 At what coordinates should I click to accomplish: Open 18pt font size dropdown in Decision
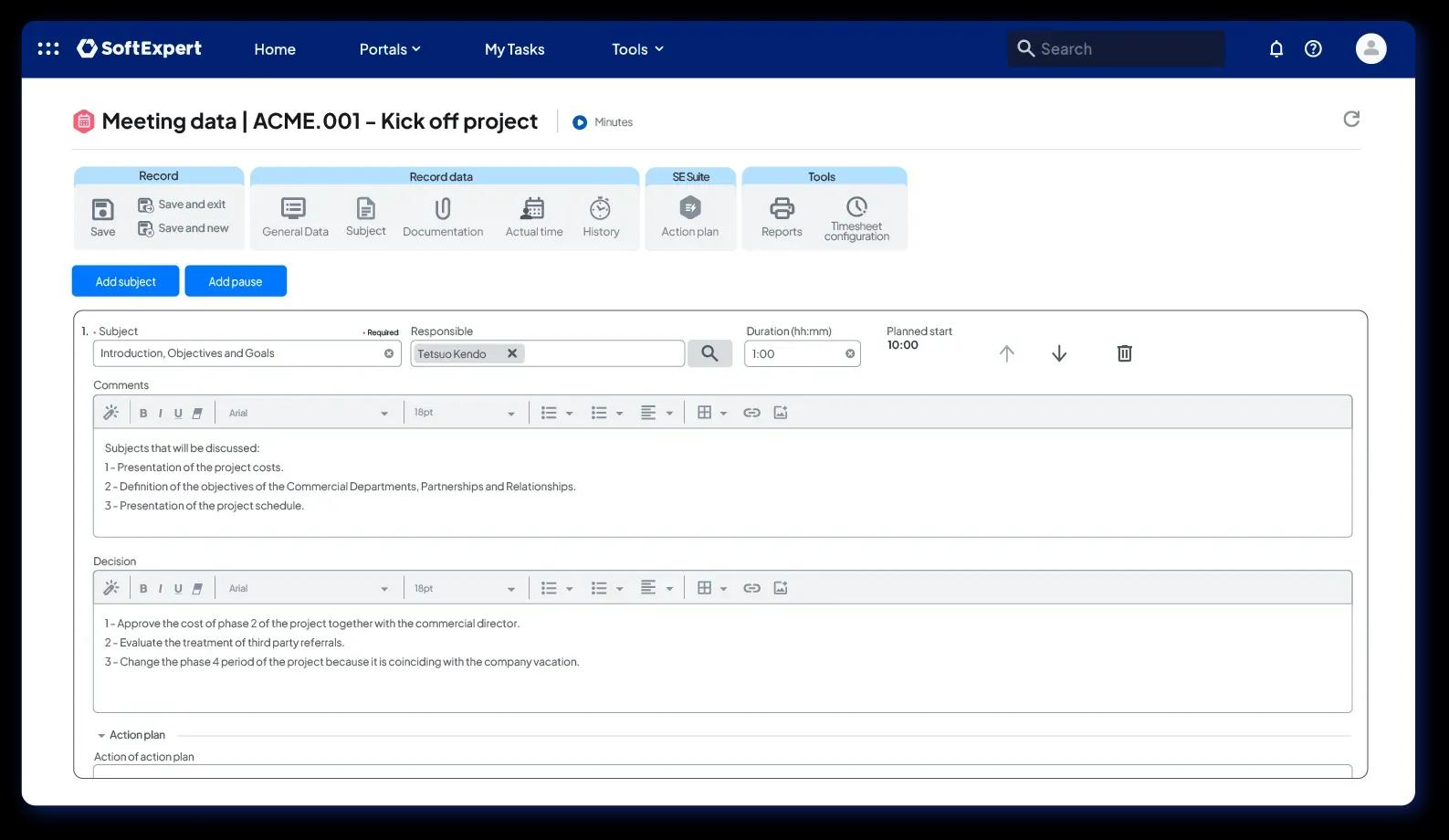[x=464, y=589]
